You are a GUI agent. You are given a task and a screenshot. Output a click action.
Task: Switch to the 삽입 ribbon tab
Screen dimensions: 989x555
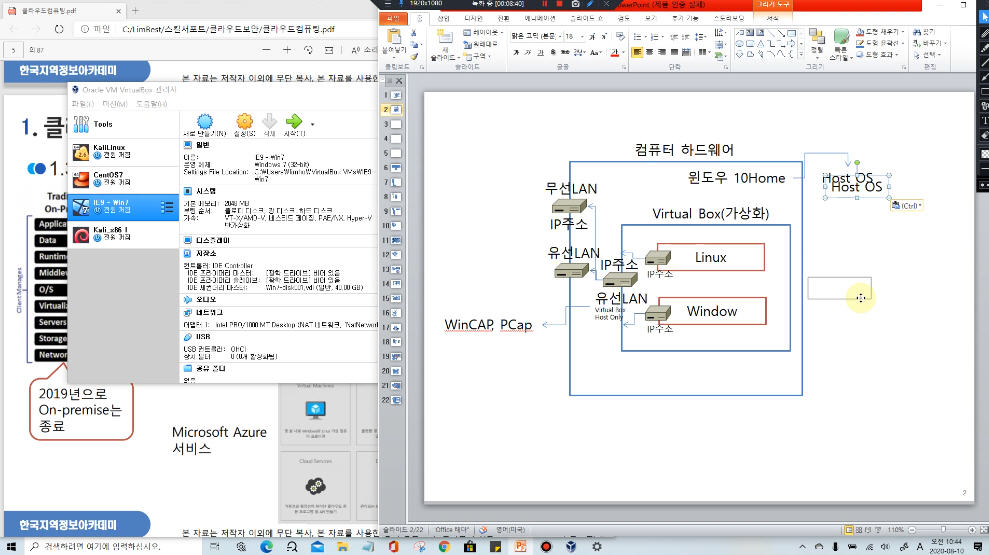(x=443, y=19)
